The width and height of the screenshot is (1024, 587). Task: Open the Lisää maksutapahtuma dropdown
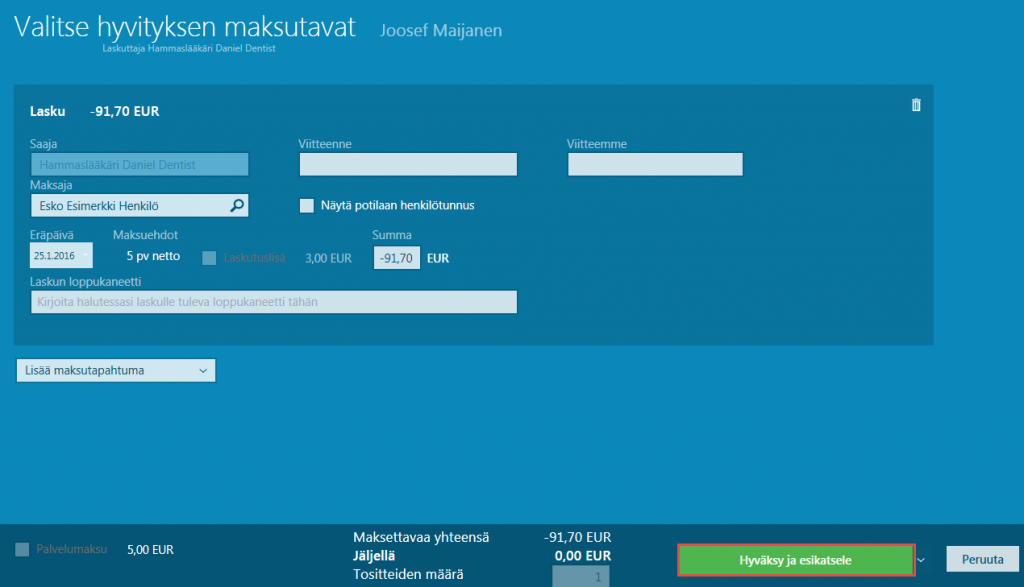click(115, 370)
